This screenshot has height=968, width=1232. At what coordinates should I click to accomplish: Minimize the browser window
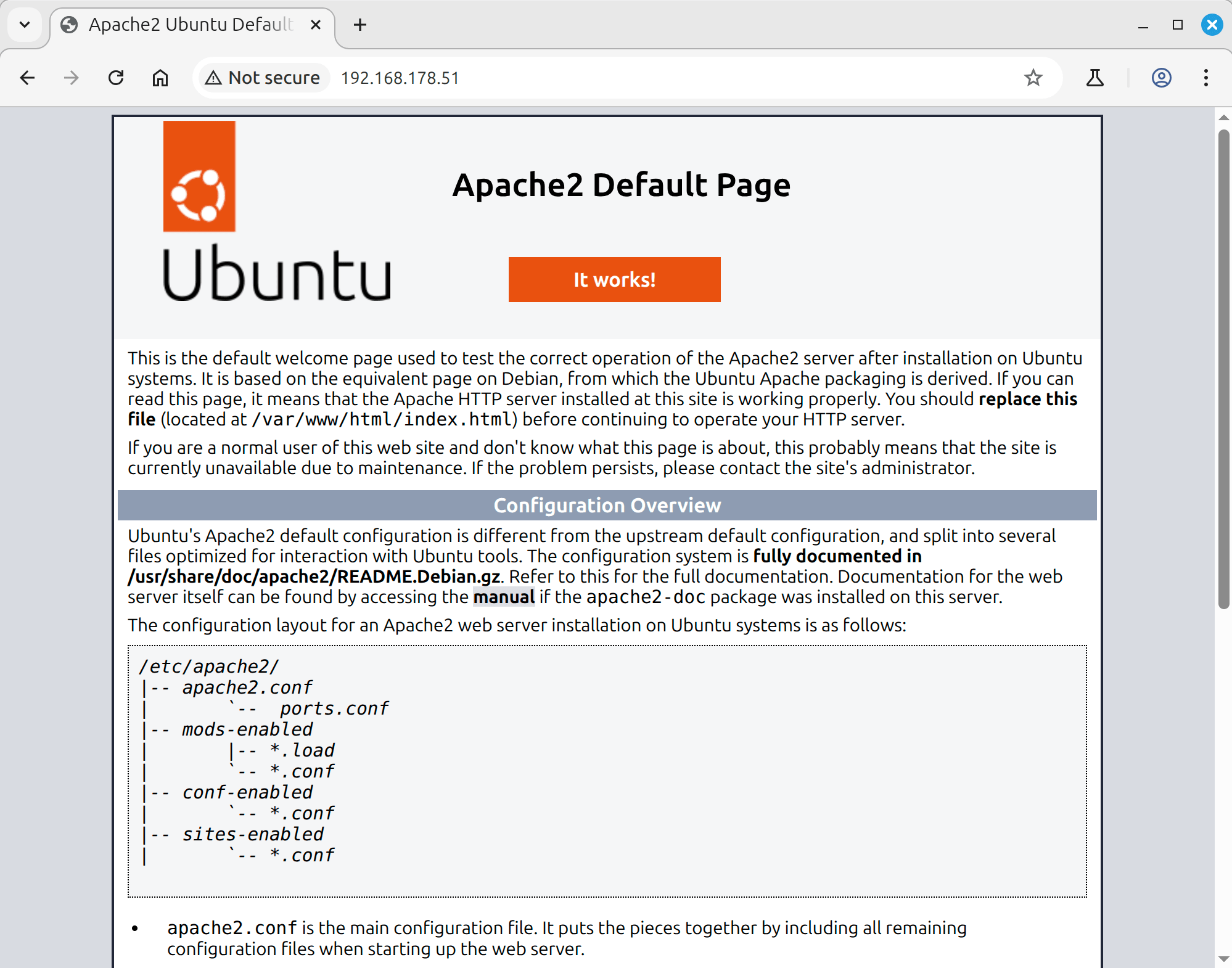[1143, 25]
